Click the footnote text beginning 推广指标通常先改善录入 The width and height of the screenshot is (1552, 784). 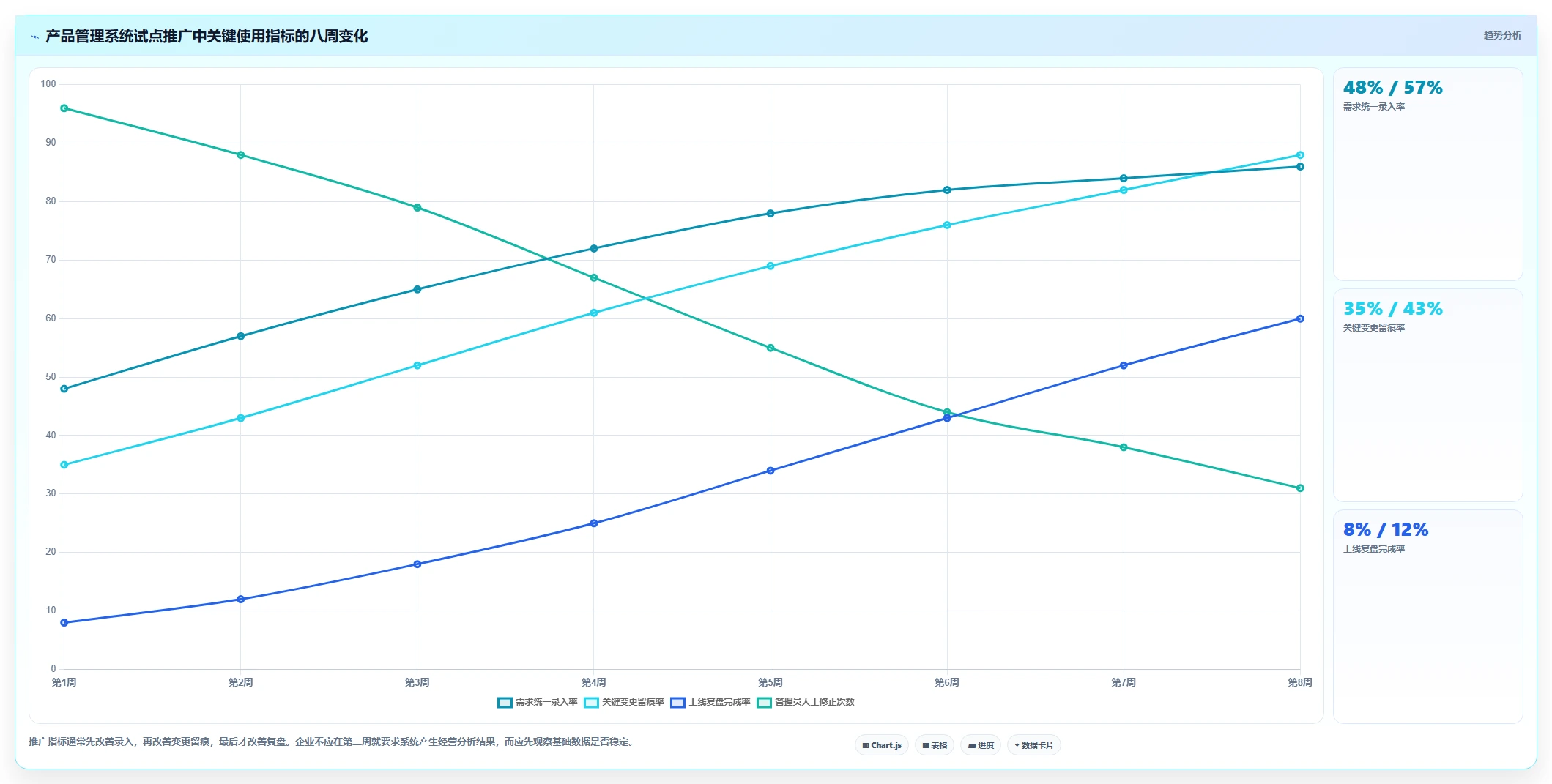[333, 742]
